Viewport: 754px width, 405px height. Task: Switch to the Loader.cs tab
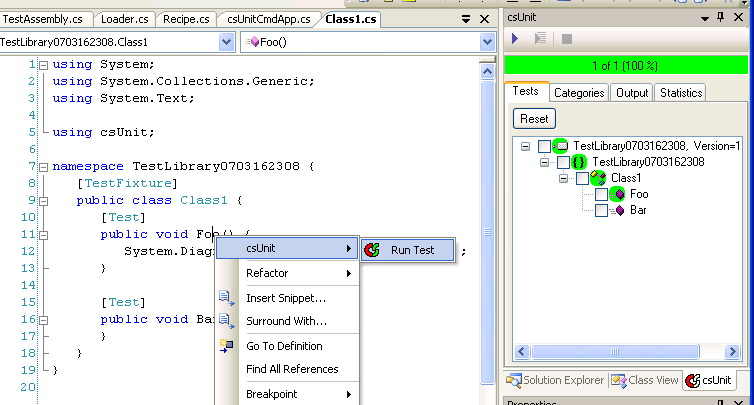(125, 19)
